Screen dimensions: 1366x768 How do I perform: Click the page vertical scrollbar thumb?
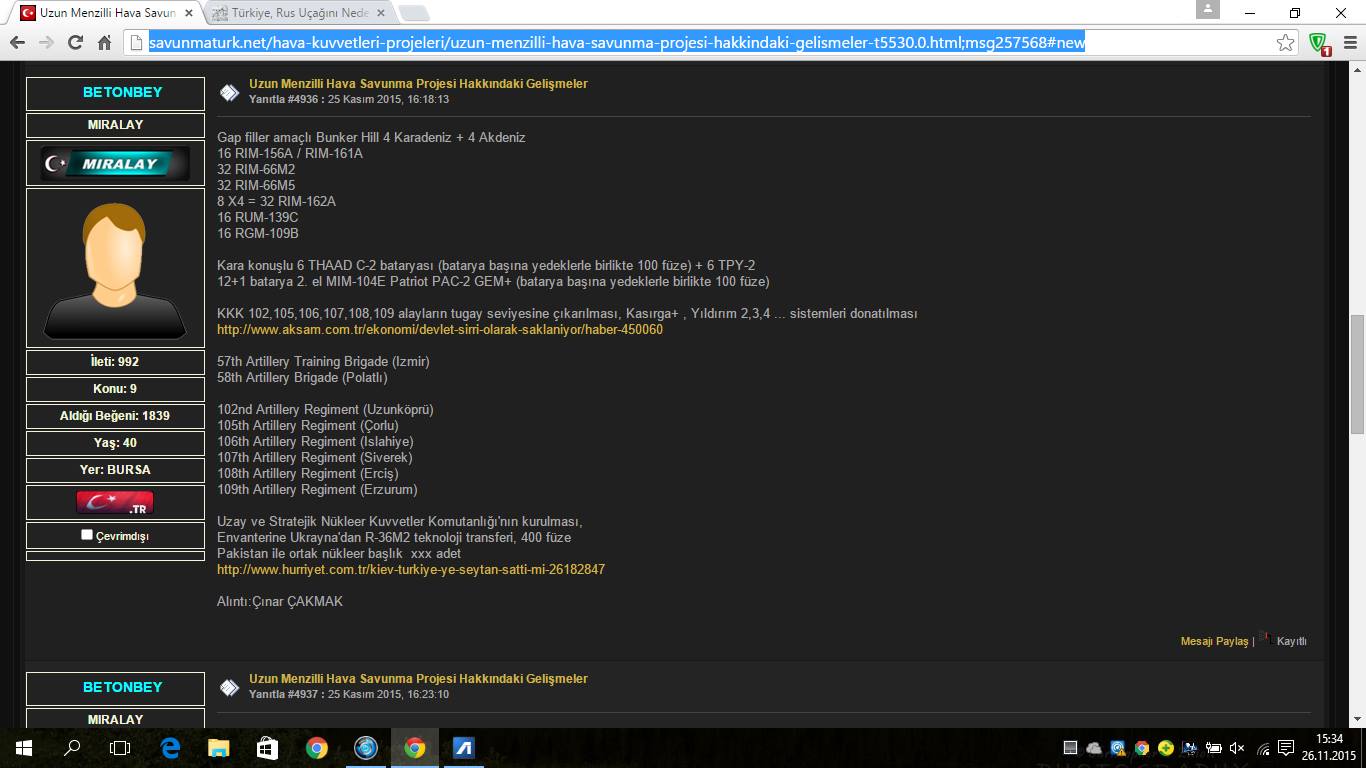coord(1357,374)
